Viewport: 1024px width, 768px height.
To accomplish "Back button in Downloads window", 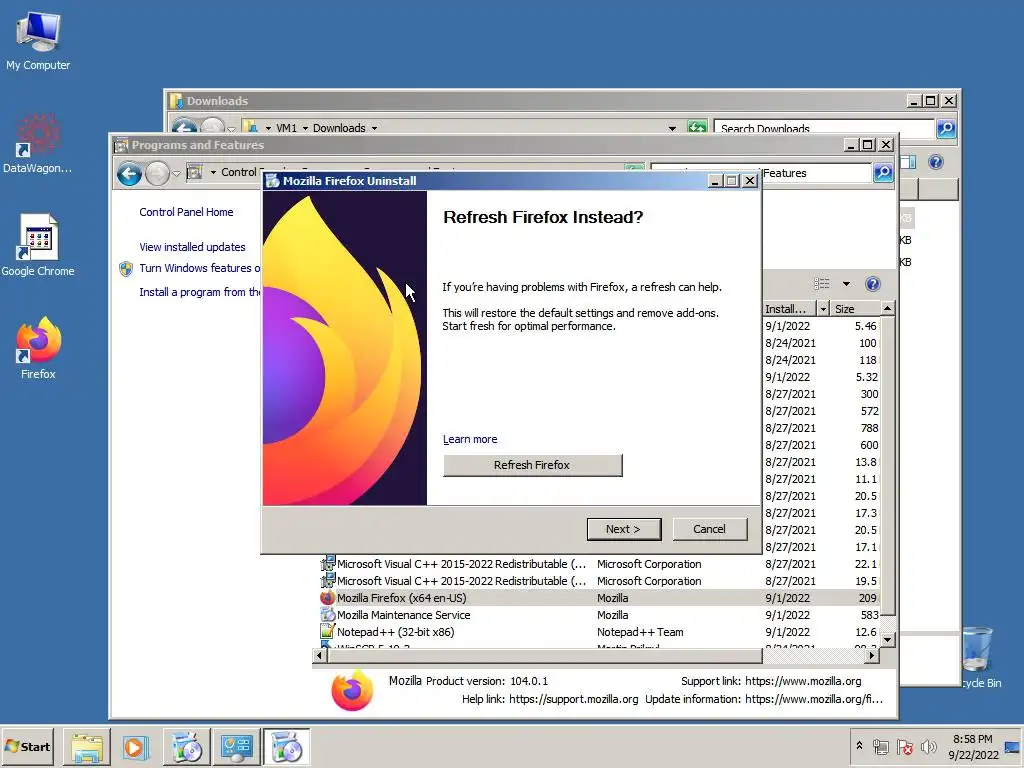I will pos(185,127).
